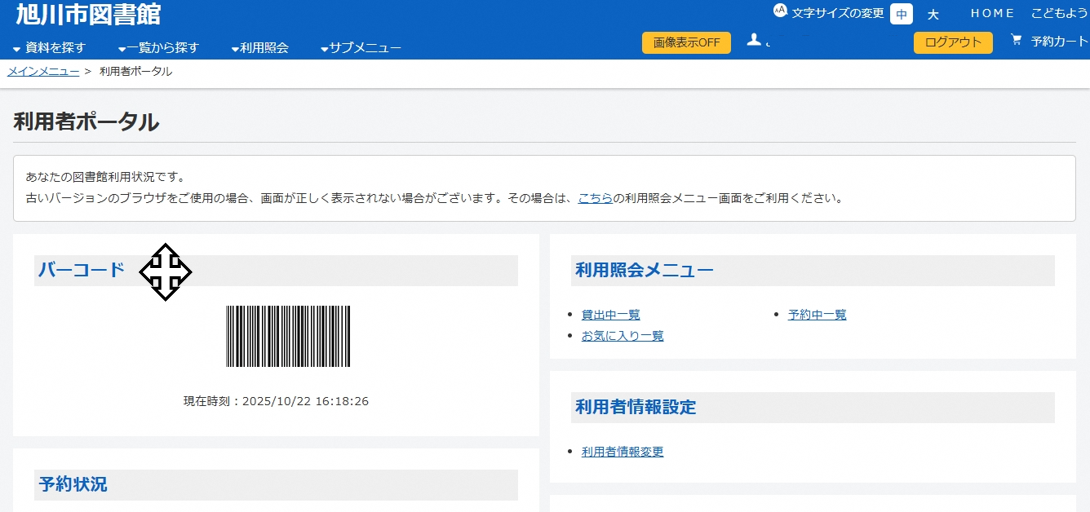Image resolution: width=1090 pixels, height=512 pixels.
Task: Open the 予約カート link
Action: [1060, 42]
